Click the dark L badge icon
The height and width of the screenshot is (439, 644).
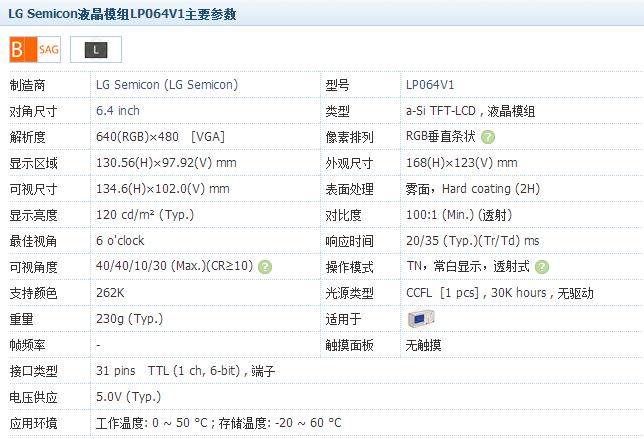(x=96, y=48)
